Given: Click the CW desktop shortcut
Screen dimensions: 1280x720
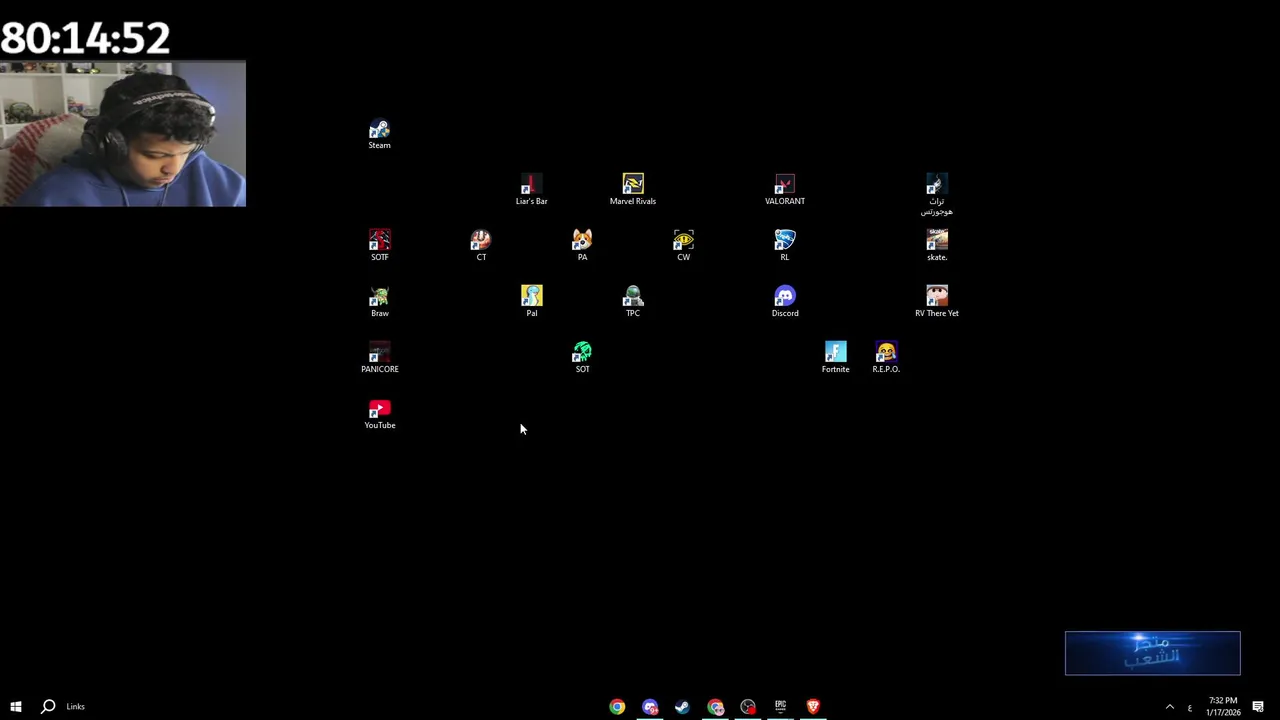Looking at the screenshot, I should coord(684,246).
